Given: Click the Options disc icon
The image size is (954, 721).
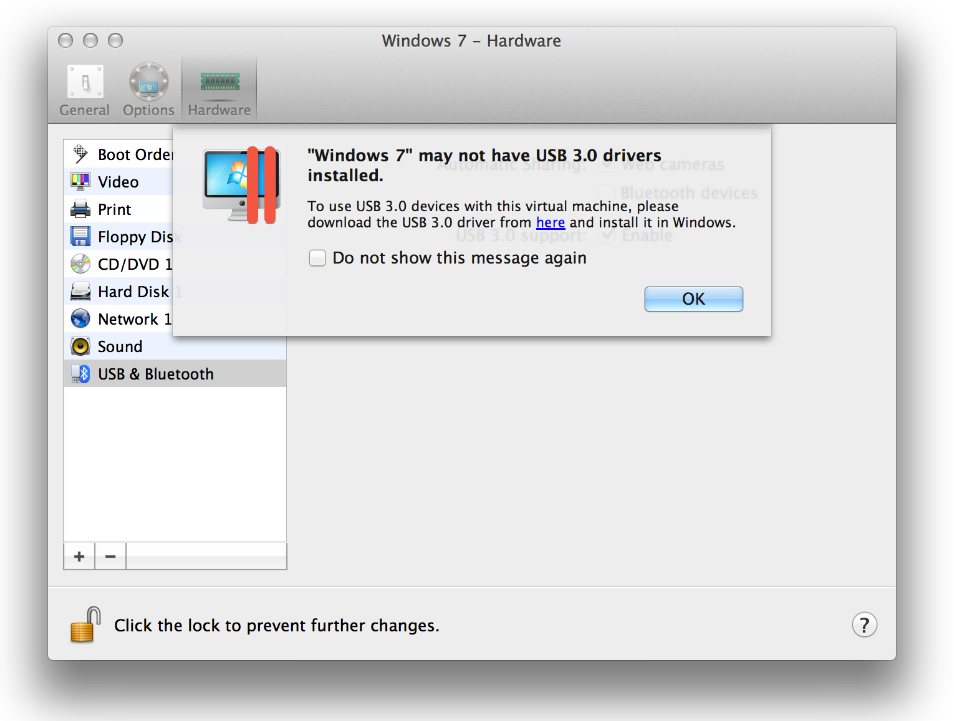Looking at the screenshot, I should 148,82.
